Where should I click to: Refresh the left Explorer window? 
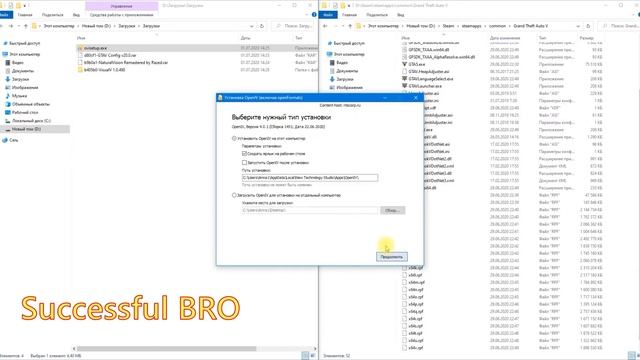[x=262, y=26]
